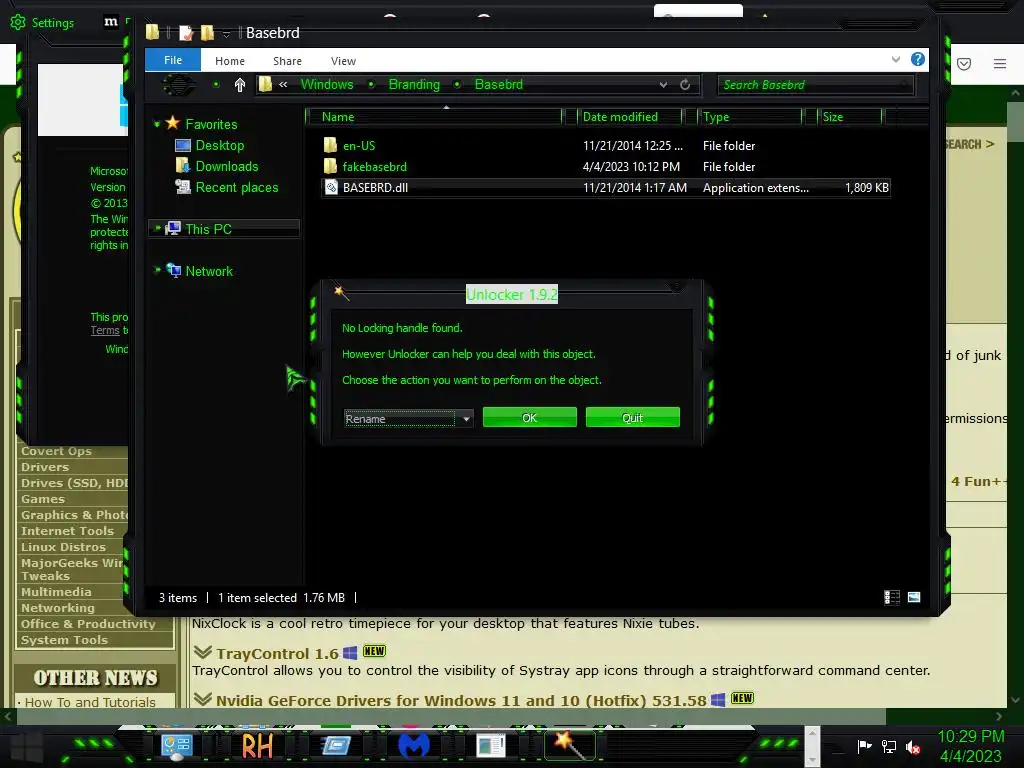Open the System Tools category link
This screenshot has width=1024, height=768.
(x=64, y=640)
